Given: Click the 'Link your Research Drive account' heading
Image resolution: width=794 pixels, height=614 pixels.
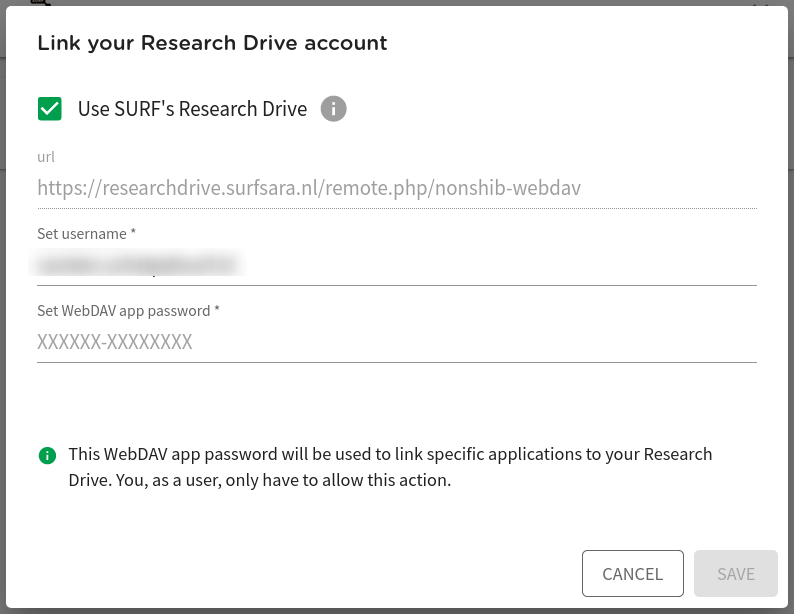Looking at the screenshot, I should pos(212,43).
